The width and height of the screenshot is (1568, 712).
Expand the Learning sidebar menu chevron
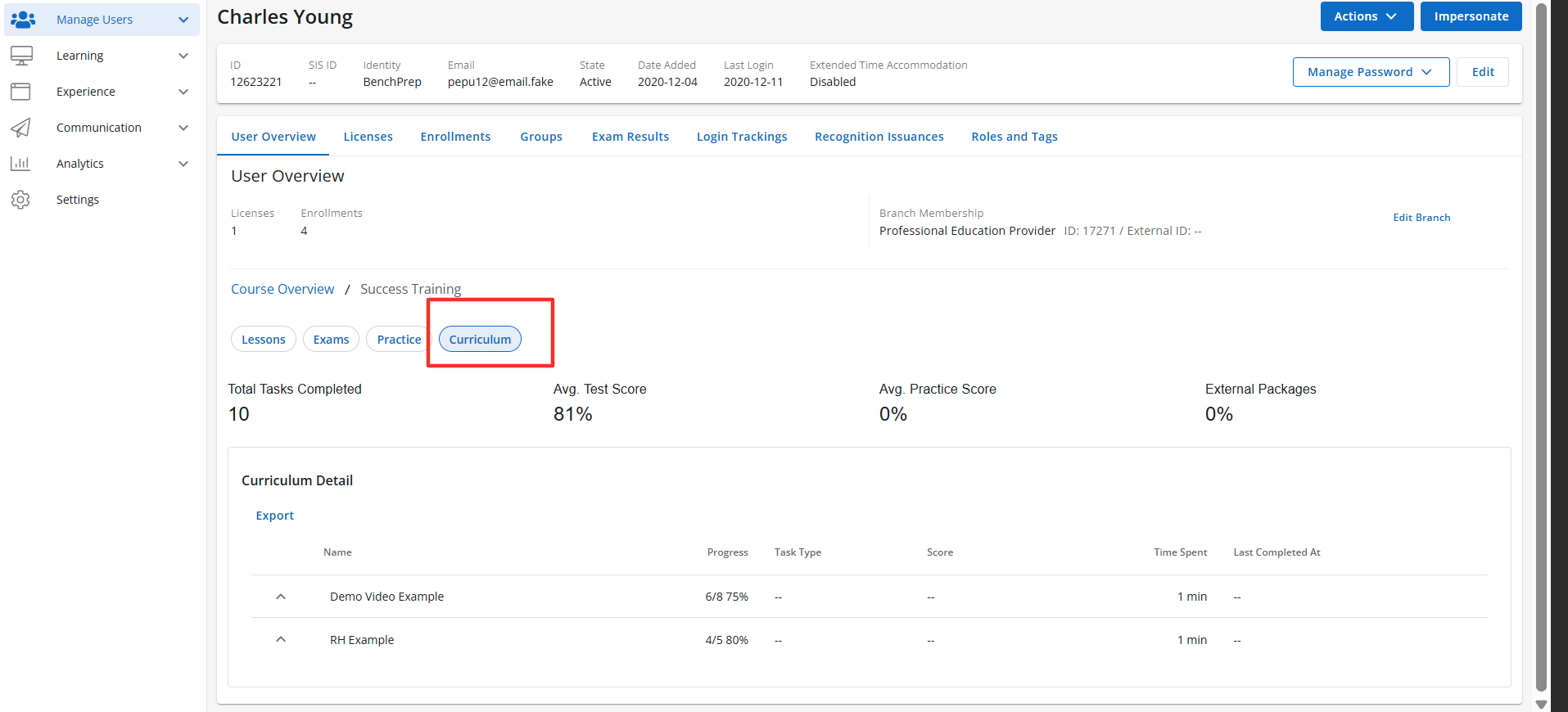[x=183, y=56]
